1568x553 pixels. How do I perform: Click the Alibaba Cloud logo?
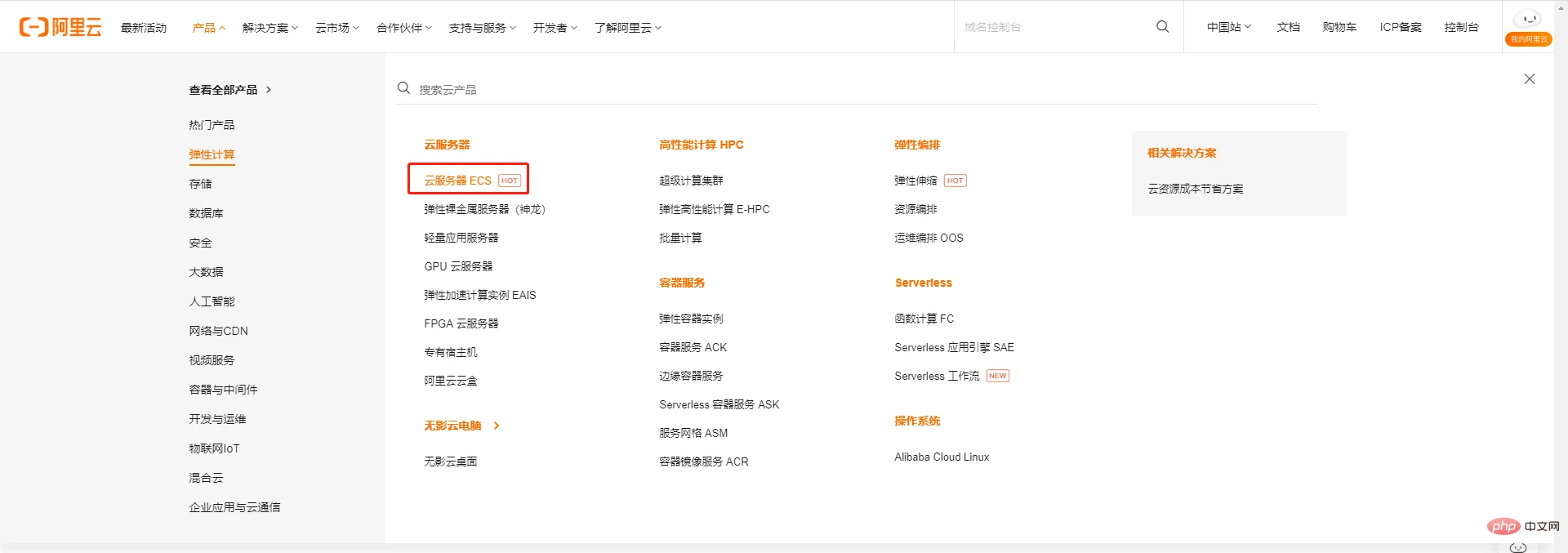pyautogui.click(x=60, y=27)
